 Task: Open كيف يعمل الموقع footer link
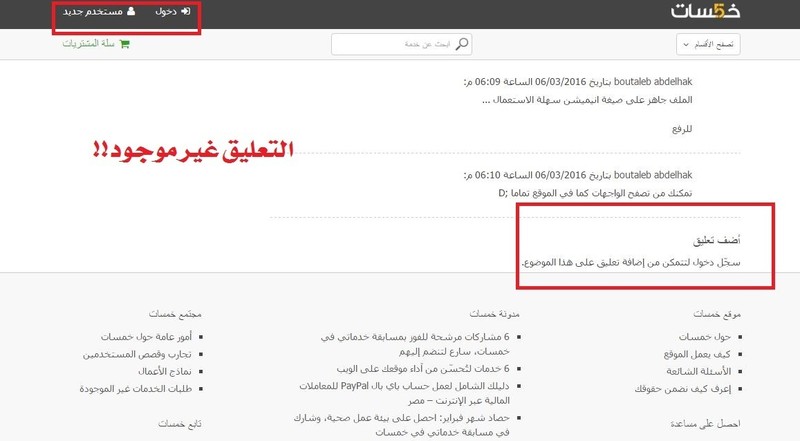coord(697,354)
